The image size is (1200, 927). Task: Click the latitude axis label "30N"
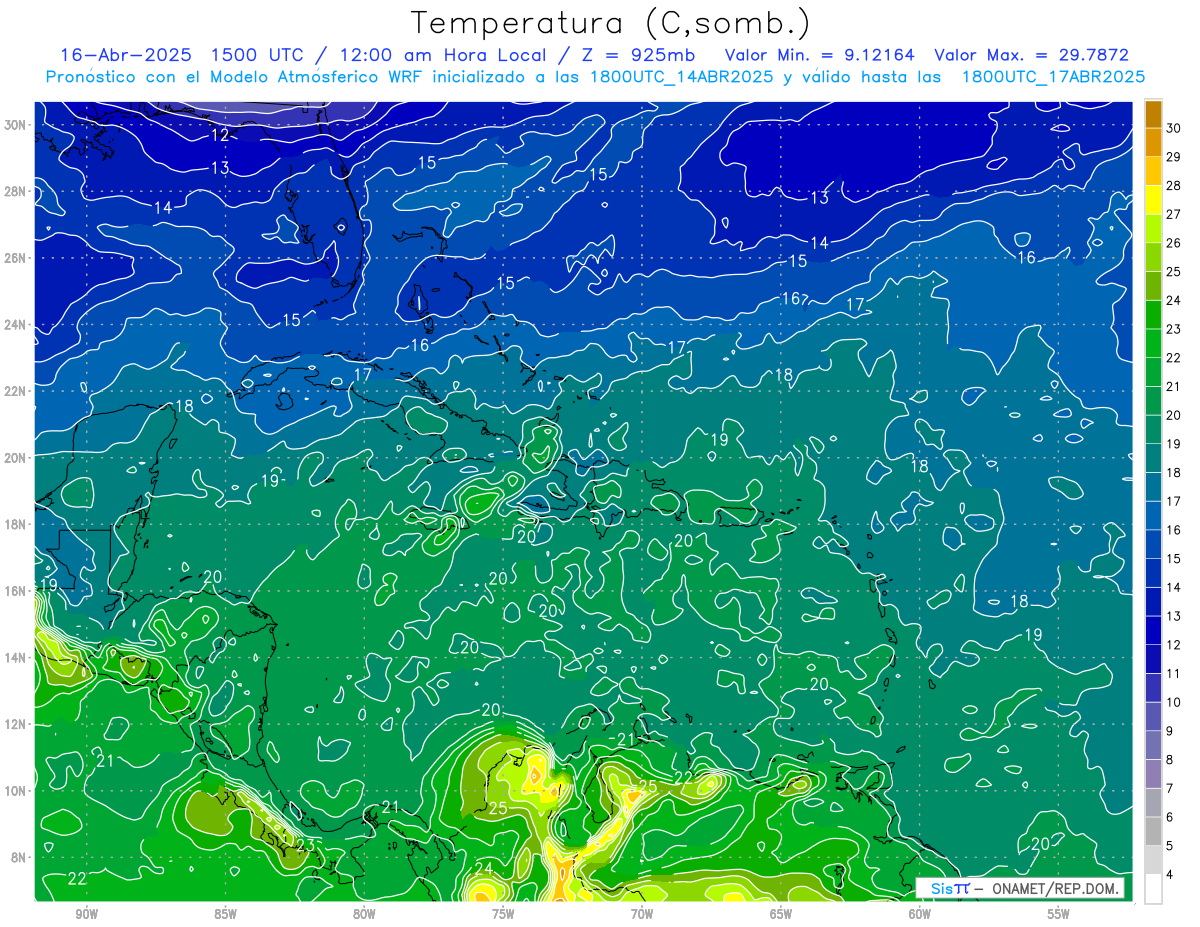[17, 125]
